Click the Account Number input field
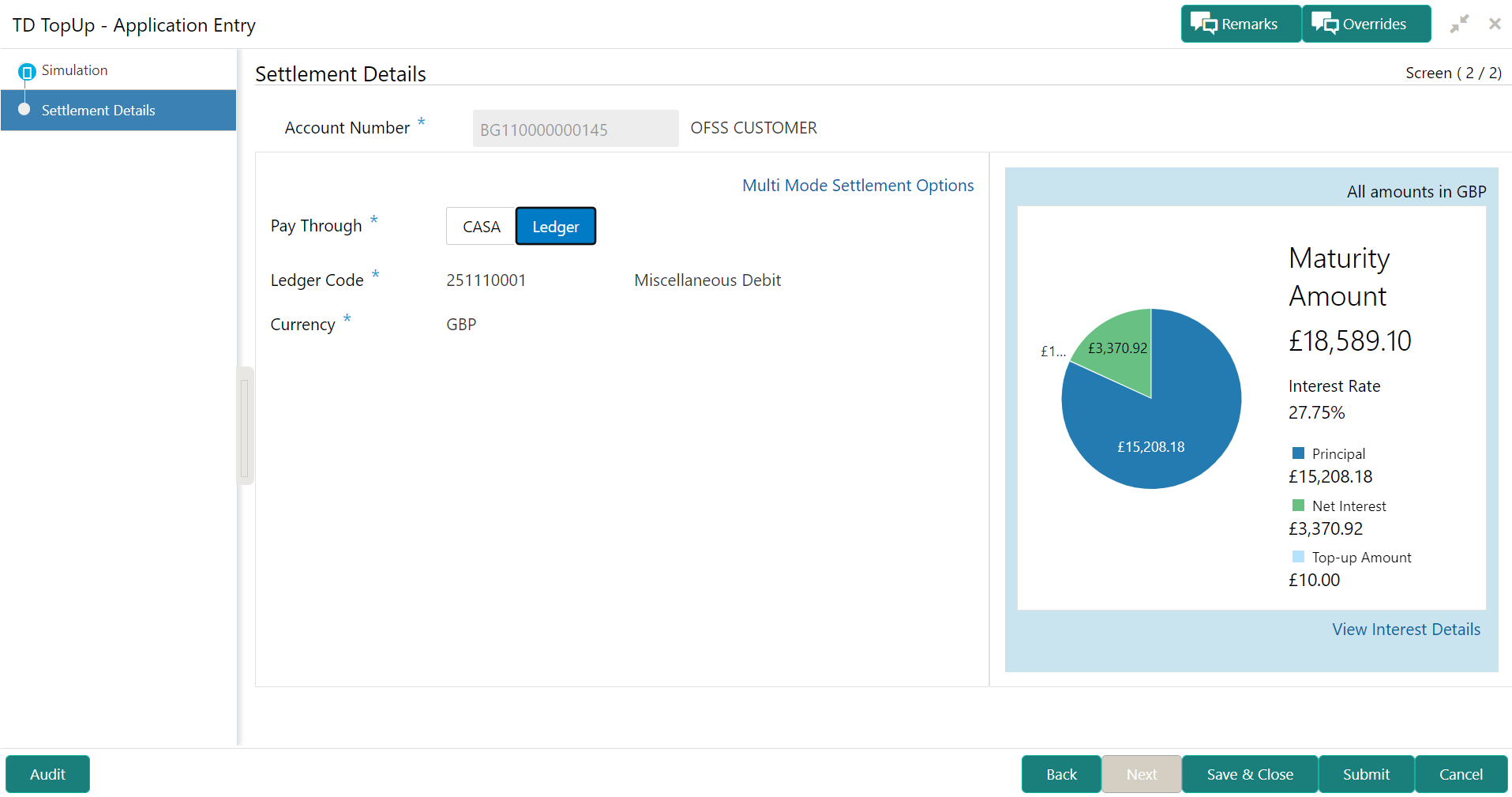The width and height of the screenshot is (1512, 797). (x=576, y=129)
